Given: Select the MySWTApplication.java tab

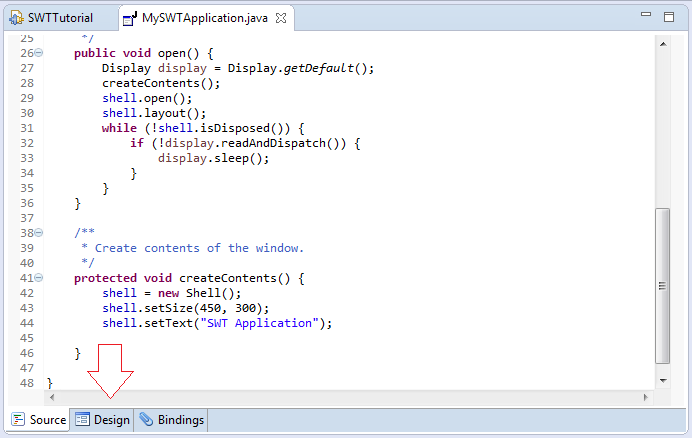Looking at the screenshot, I should click(205, 18).
